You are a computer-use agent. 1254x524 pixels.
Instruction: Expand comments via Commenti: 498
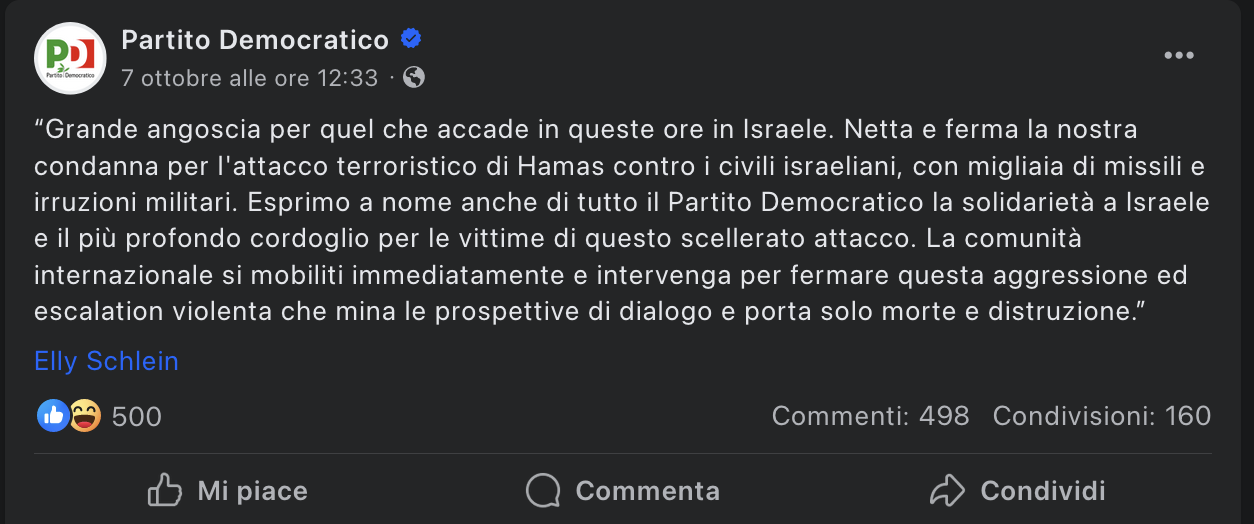[x=870, y=416]
